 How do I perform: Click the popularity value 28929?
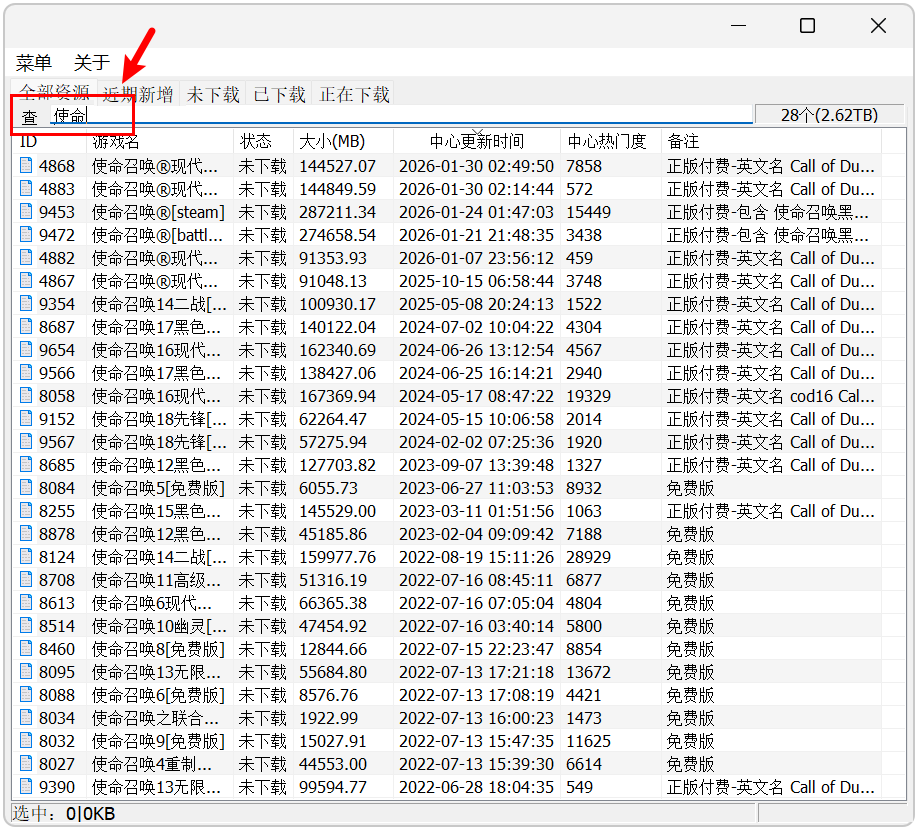tap(588, 557)
